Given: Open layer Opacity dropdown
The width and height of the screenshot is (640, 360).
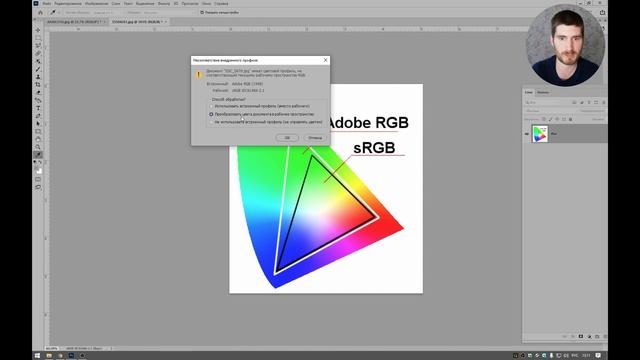Looking at the screenshot, I should pyautogui.click(x=593, y=111).
